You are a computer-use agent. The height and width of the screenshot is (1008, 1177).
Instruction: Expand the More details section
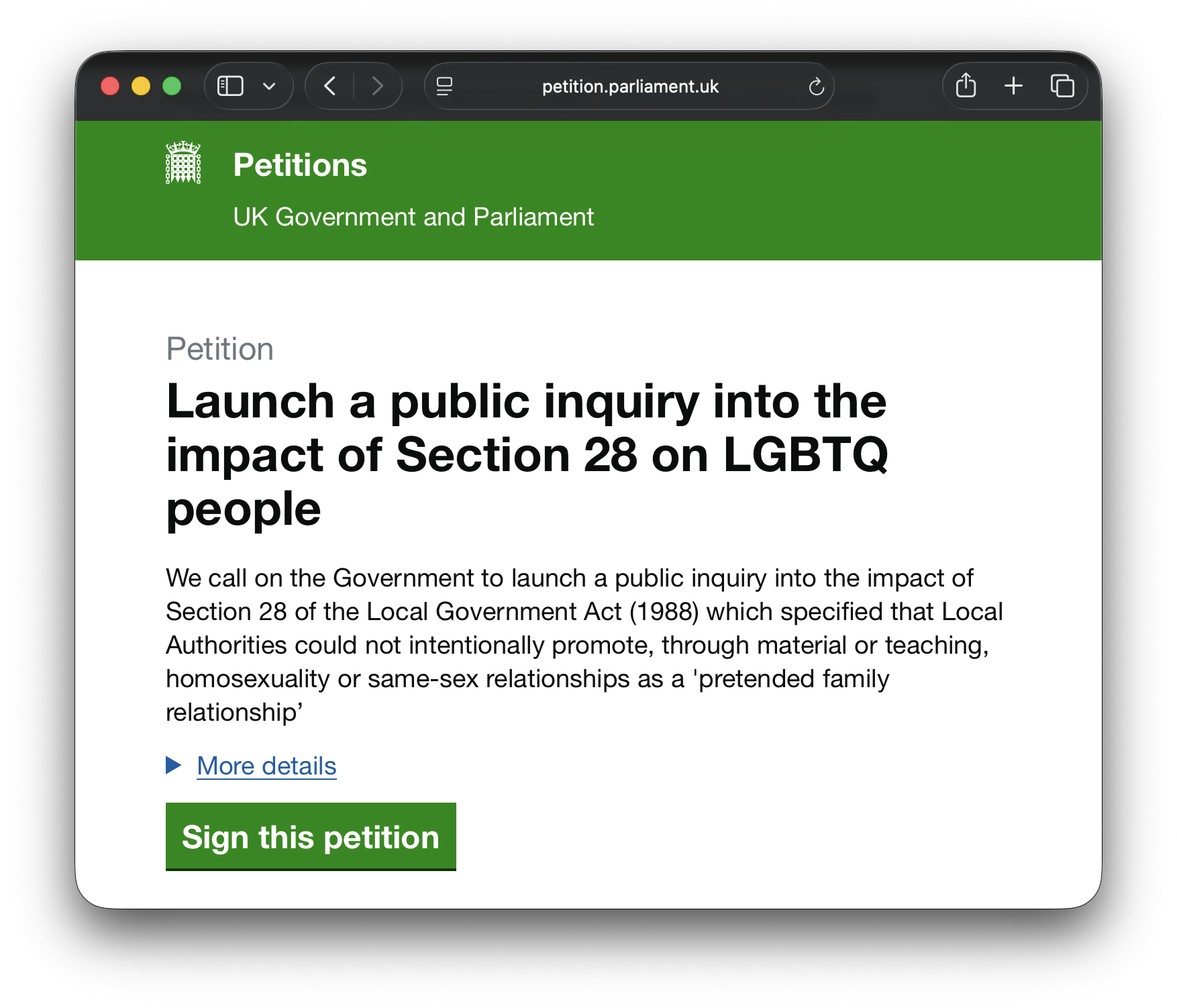point(266,766)
